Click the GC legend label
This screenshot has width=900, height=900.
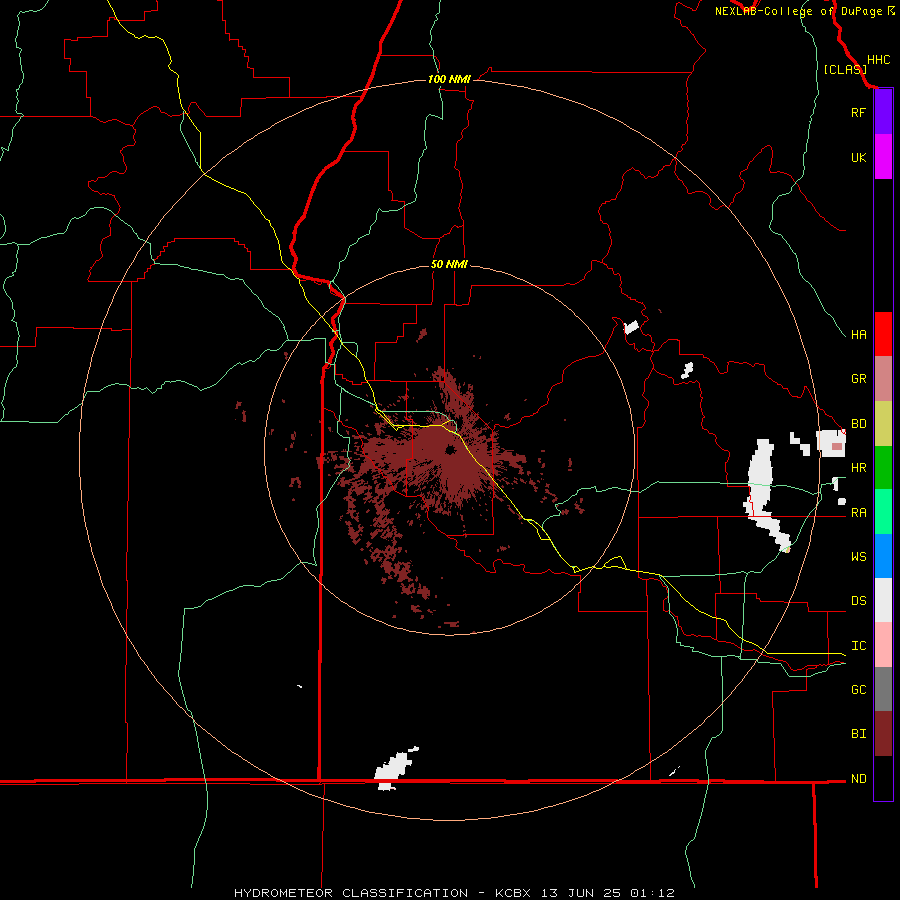(858, 689)
